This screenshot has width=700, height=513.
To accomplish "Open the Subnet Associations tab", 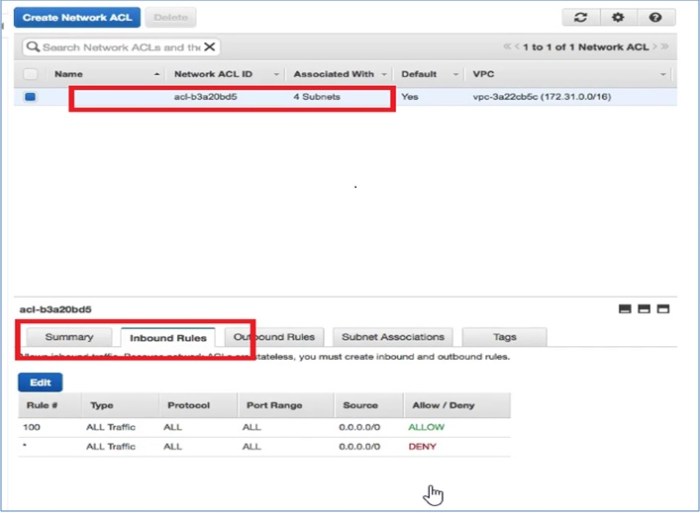I will [x=391, y=337].
